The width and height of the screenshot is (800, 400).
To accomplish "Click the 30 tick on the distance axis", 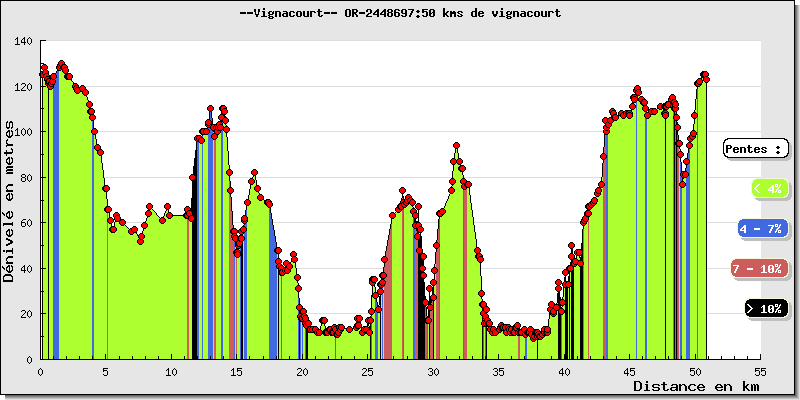I will [x=433, y=370].
